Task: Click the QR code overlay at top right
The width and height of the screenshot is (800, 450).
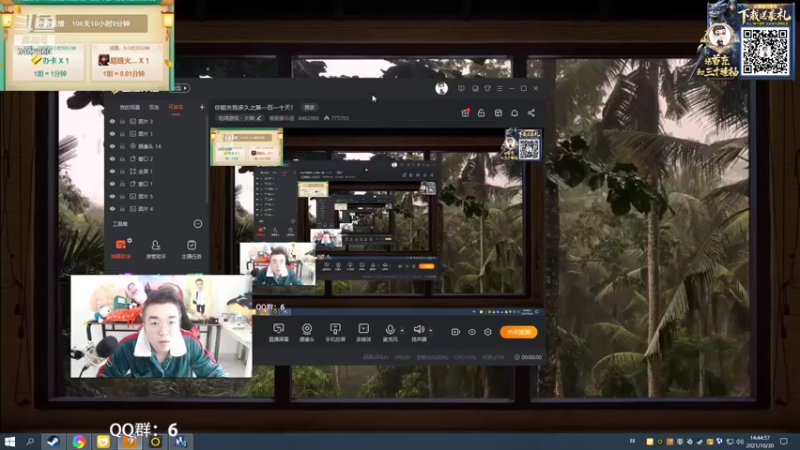Action: tap(764, 52)
